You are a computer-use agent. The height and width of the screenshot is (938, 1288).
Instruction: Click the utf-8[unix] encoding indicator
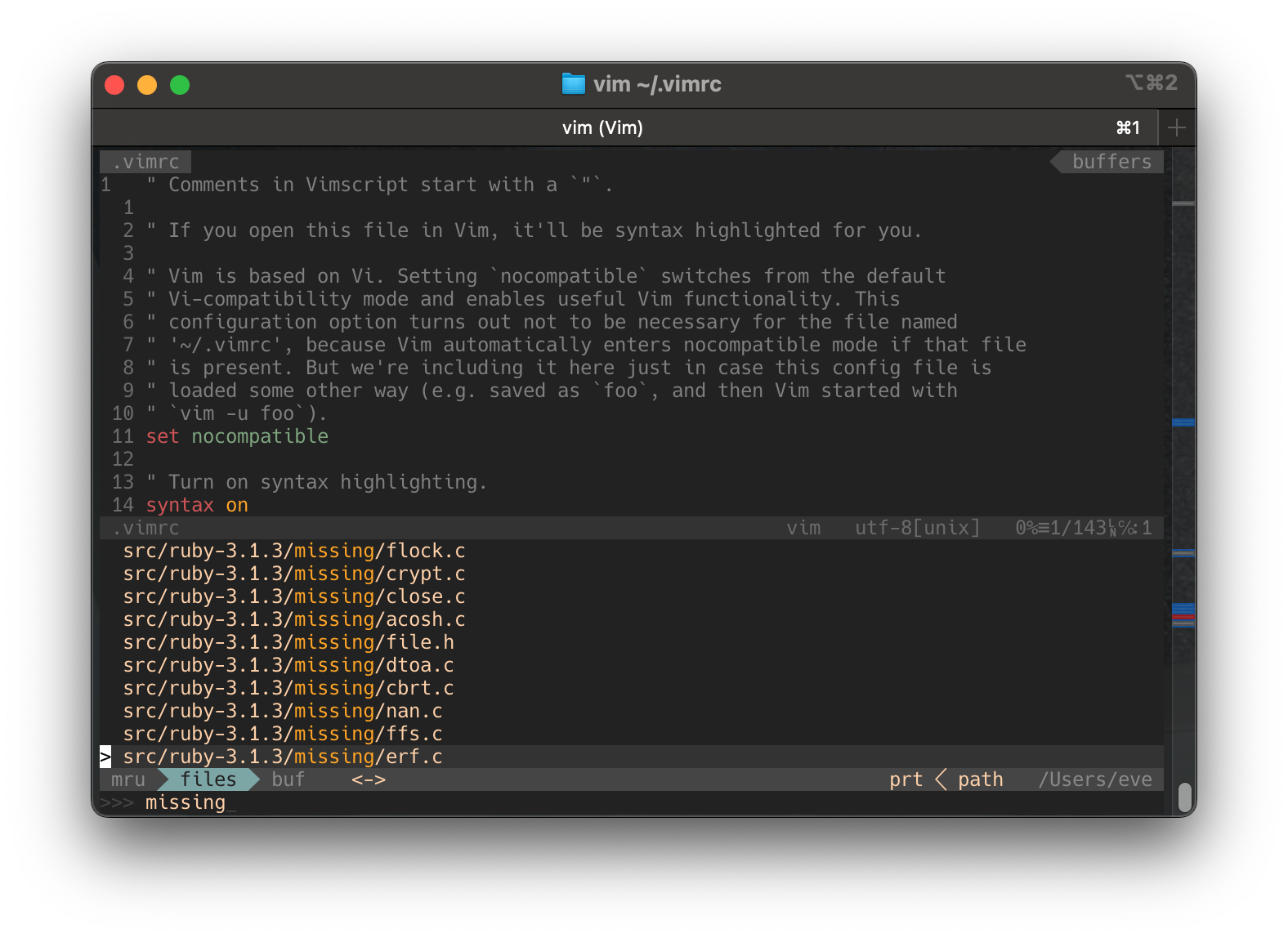pyautogui.click(x=918, y=528)
